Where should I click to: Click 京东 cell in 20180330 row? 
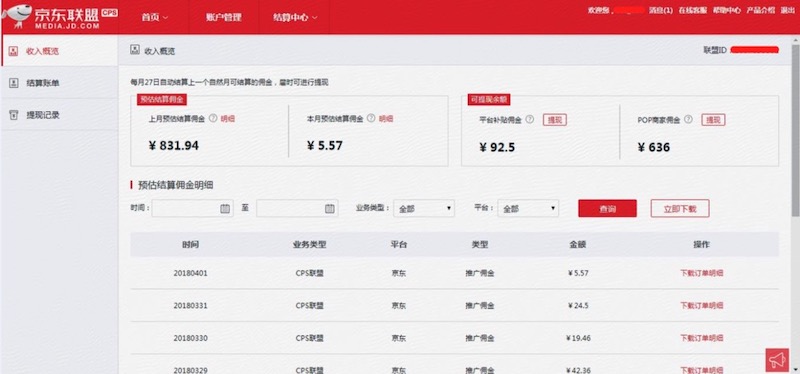tap(398, 338)
